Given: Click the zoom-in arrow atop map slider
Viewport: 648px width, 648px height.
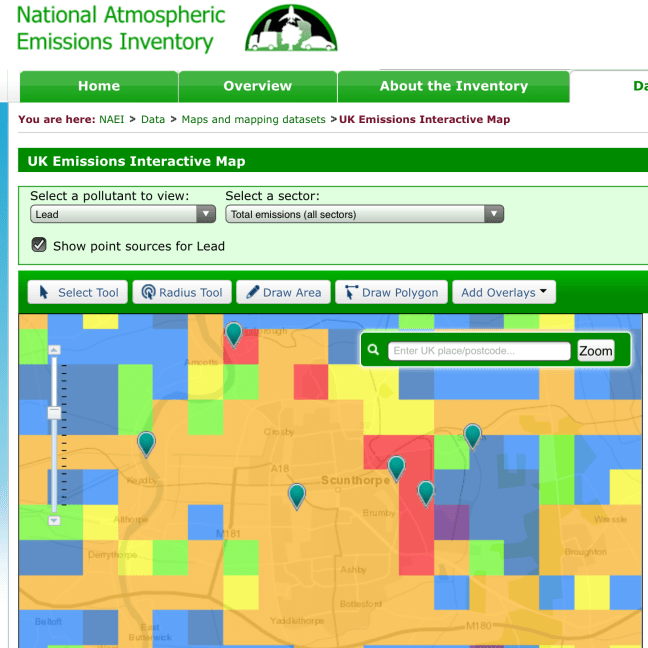Looking at the screenshot, I should tap(55, 349).
